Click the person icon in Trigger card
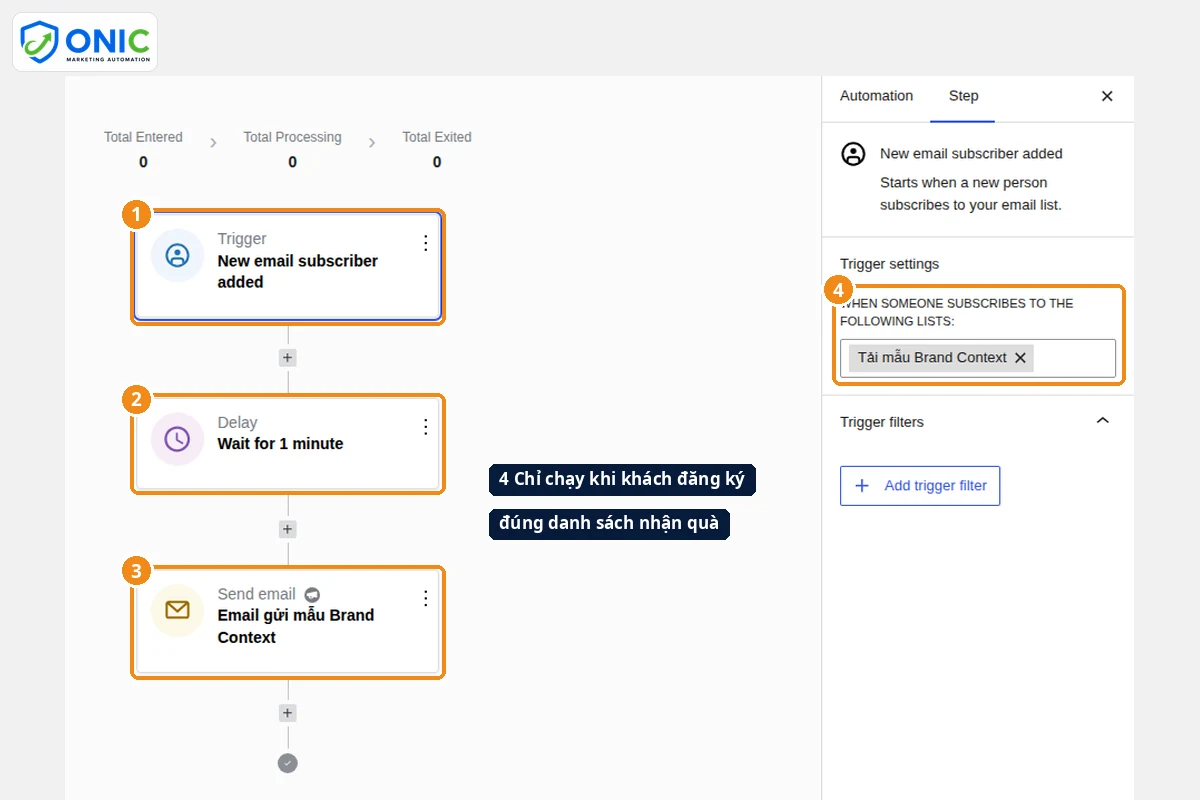This screenshot has width=1200, height=800. pyautogui.click(x=177, y=255)
